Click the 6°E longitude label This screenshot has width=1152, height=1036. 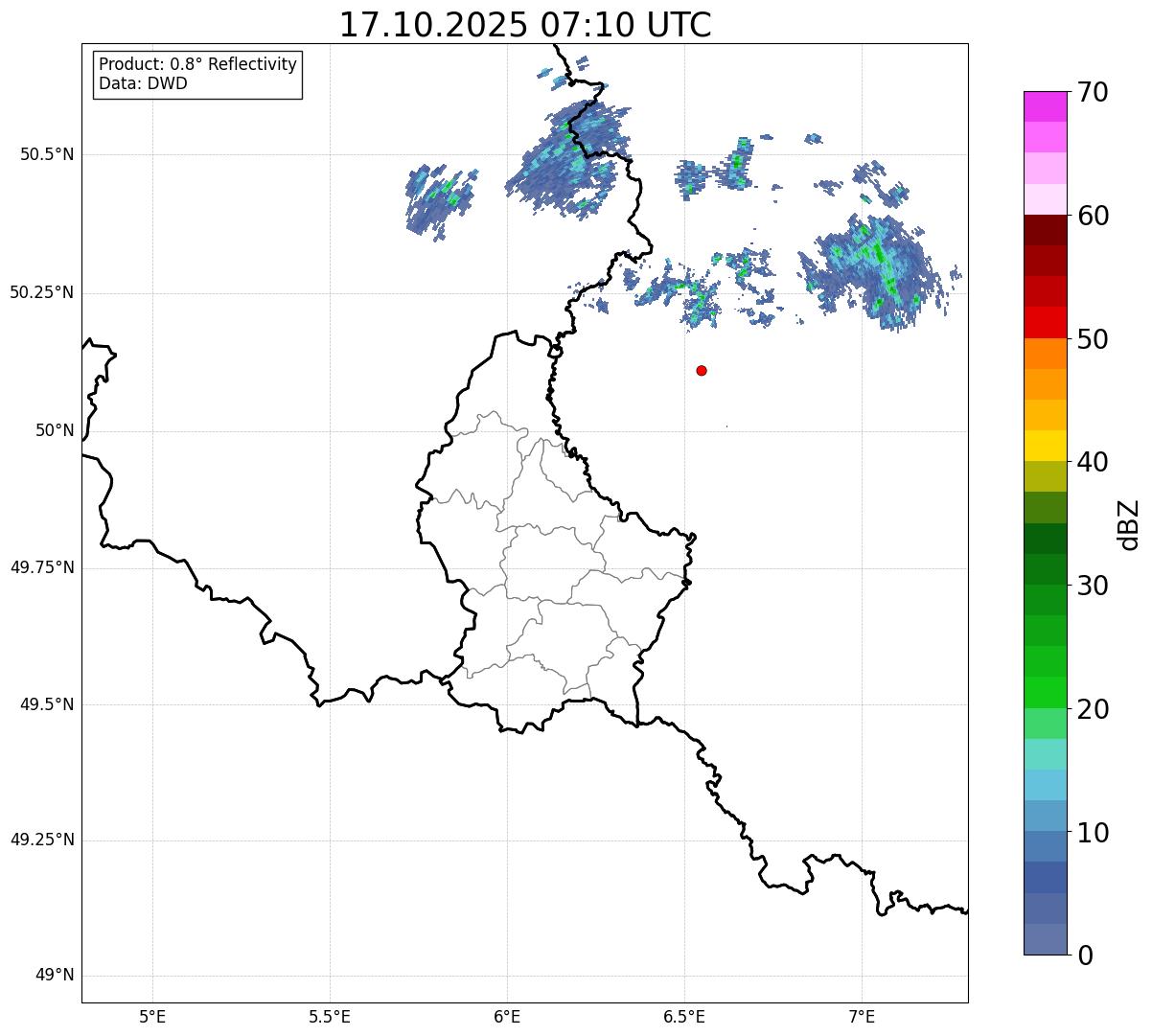point(507,1016)
